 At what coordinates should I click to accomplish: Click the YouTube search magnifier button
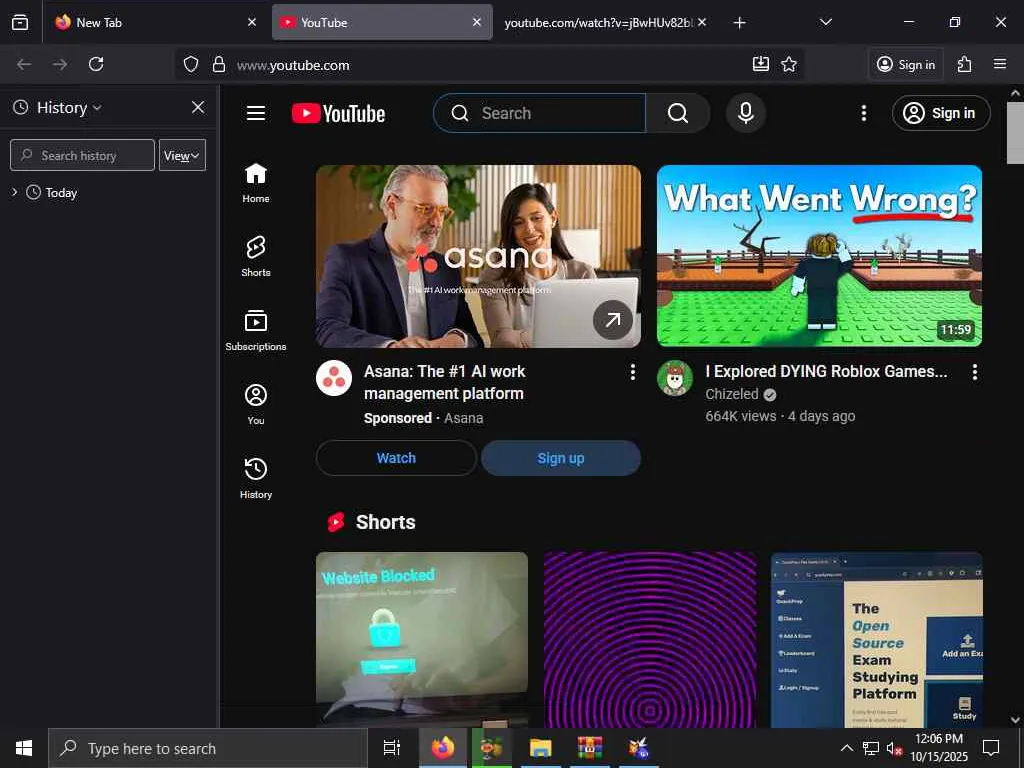[x=678, y=114]
